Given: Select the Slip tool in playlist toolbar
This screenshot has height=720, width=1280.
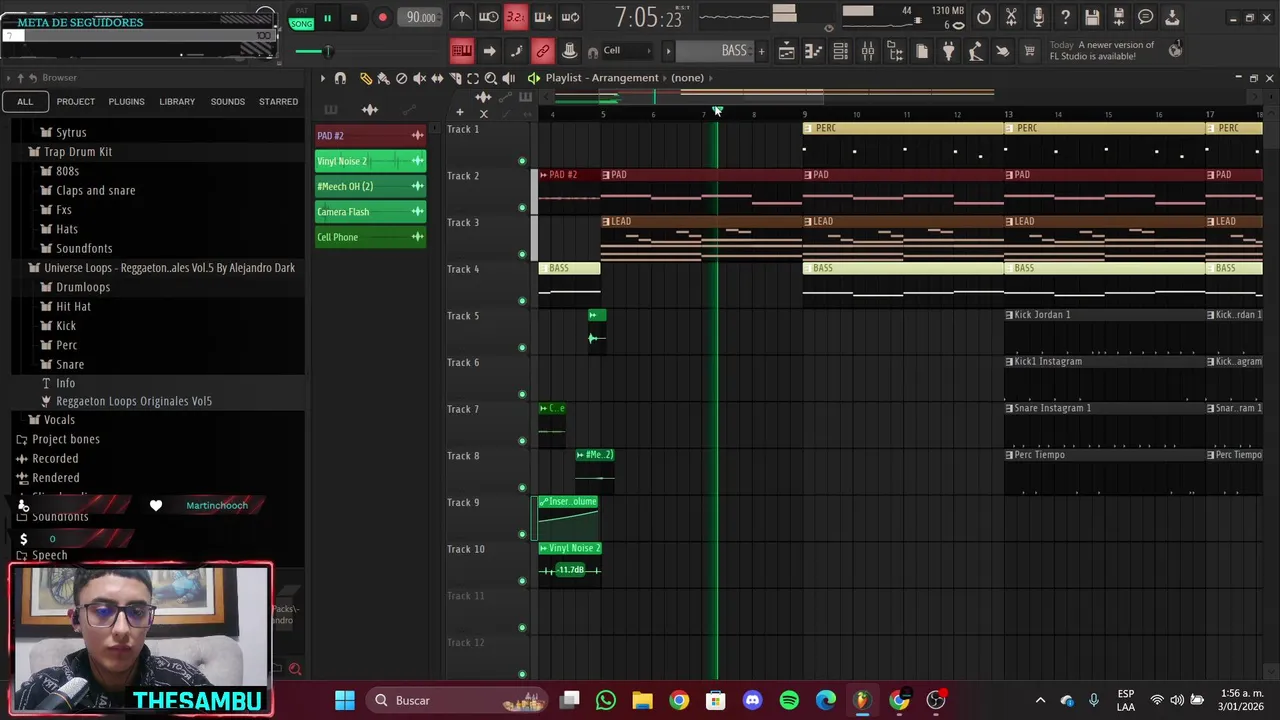Looking at the screenshot, I should tap(437, 78).
